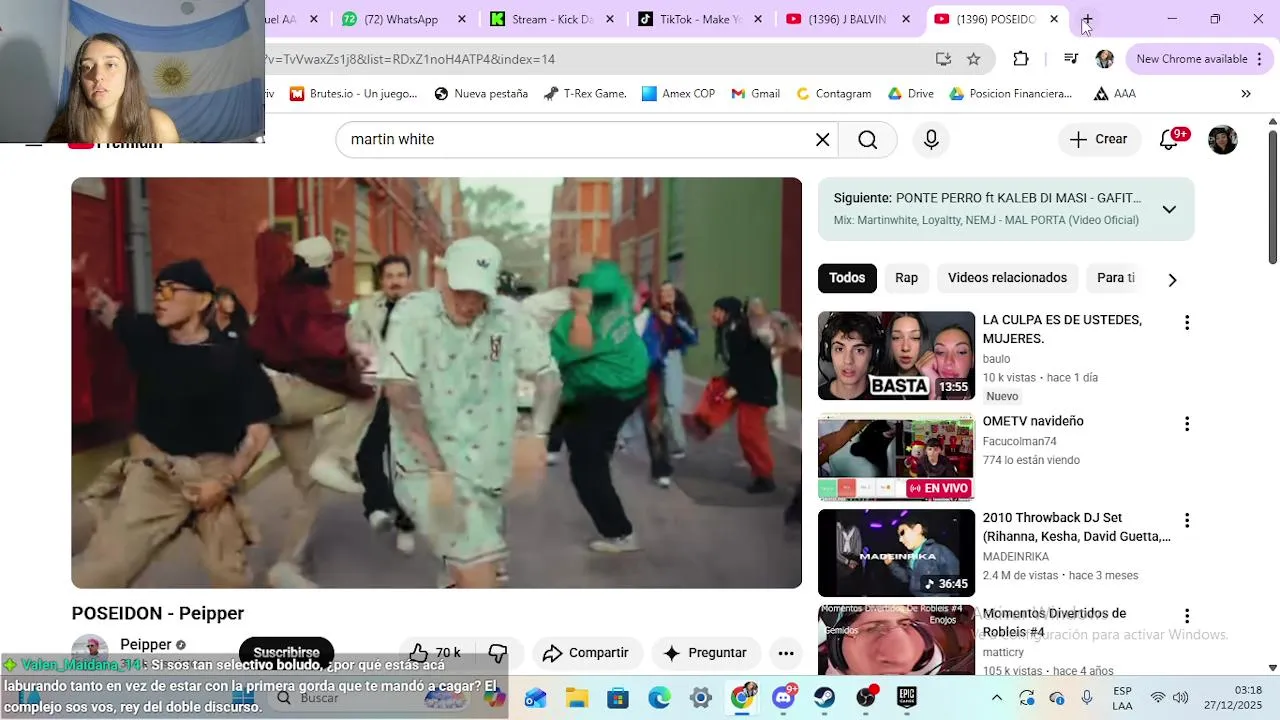Viewport: 1280px width, 720px height.
Task: Open the YouTube account avatar menu
Action: (x=1223, y=140)
